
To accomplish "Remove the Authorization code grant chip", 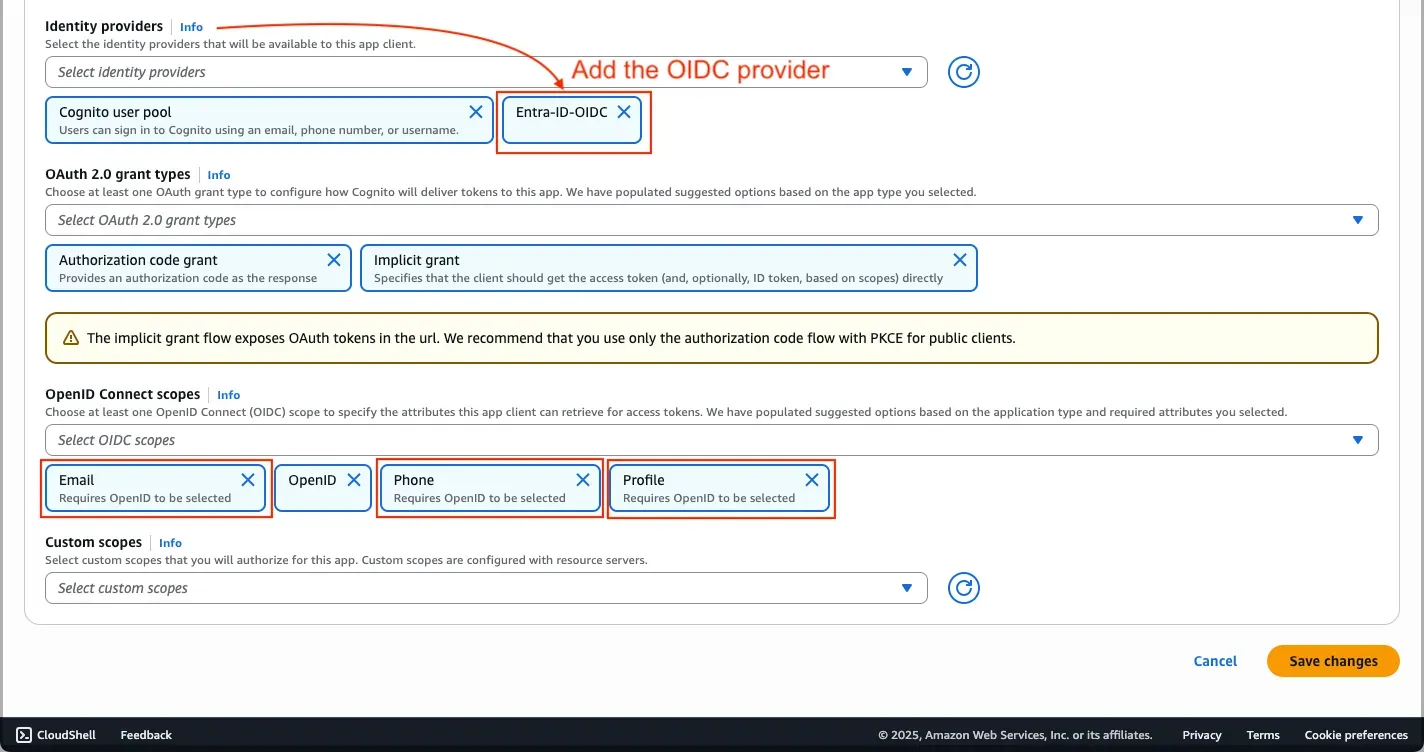I will 334,260.
